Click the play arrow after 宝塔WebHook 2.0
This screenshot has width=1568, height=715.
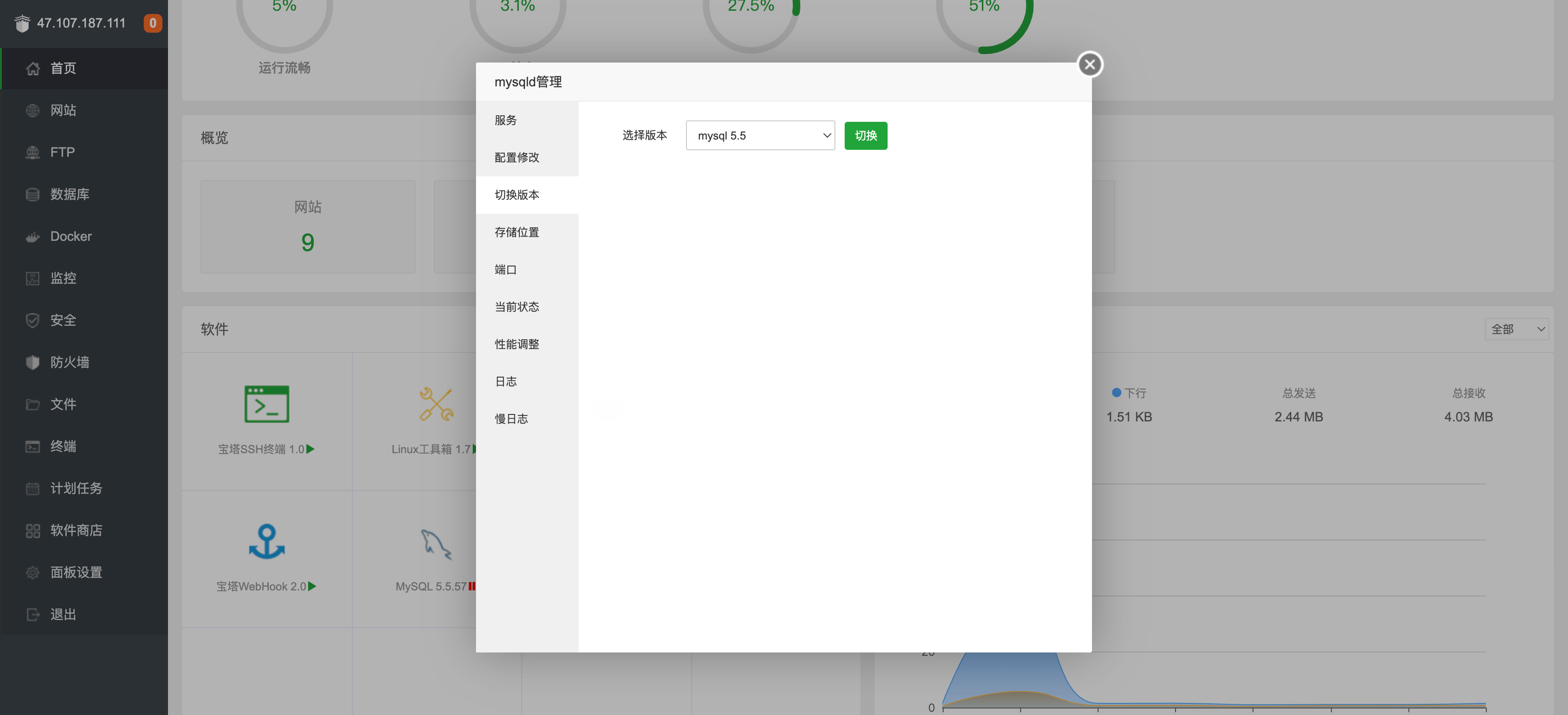pyautogui.click(x=312, y=587)
